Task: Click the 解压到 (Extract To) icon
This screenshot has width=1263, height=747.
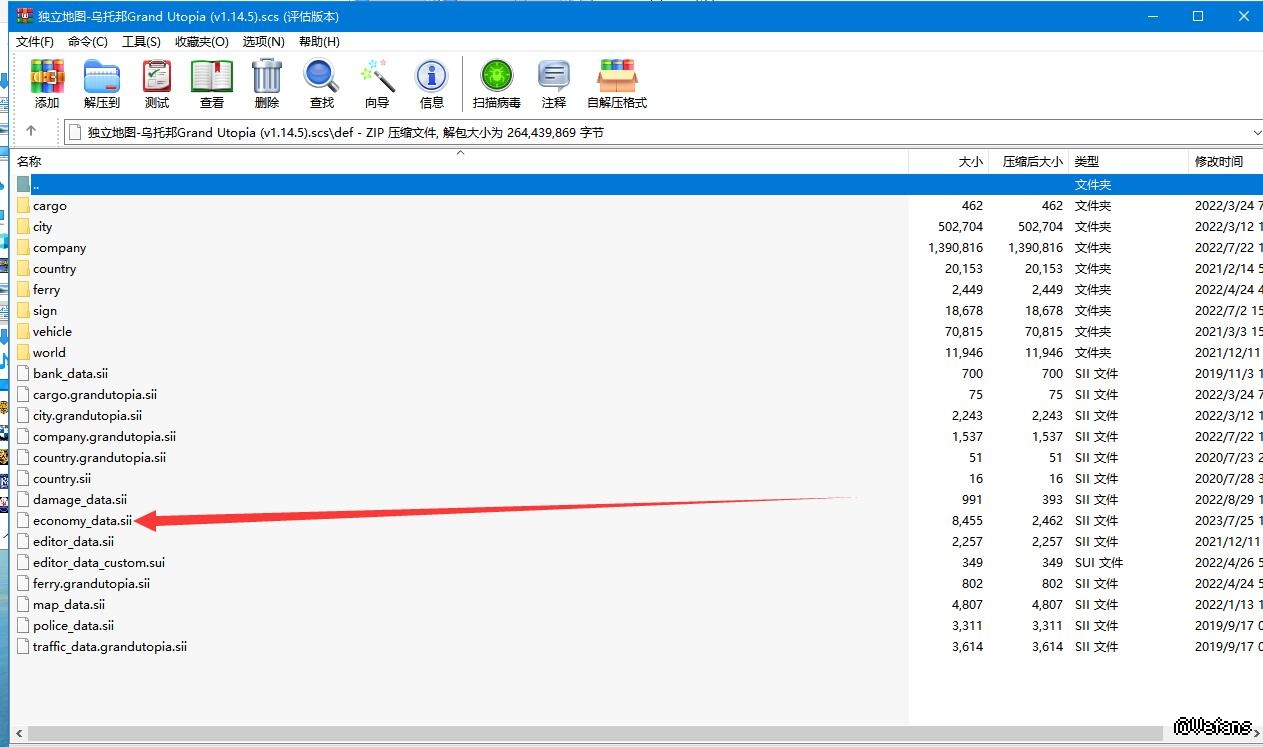Action: pos(101,84)
